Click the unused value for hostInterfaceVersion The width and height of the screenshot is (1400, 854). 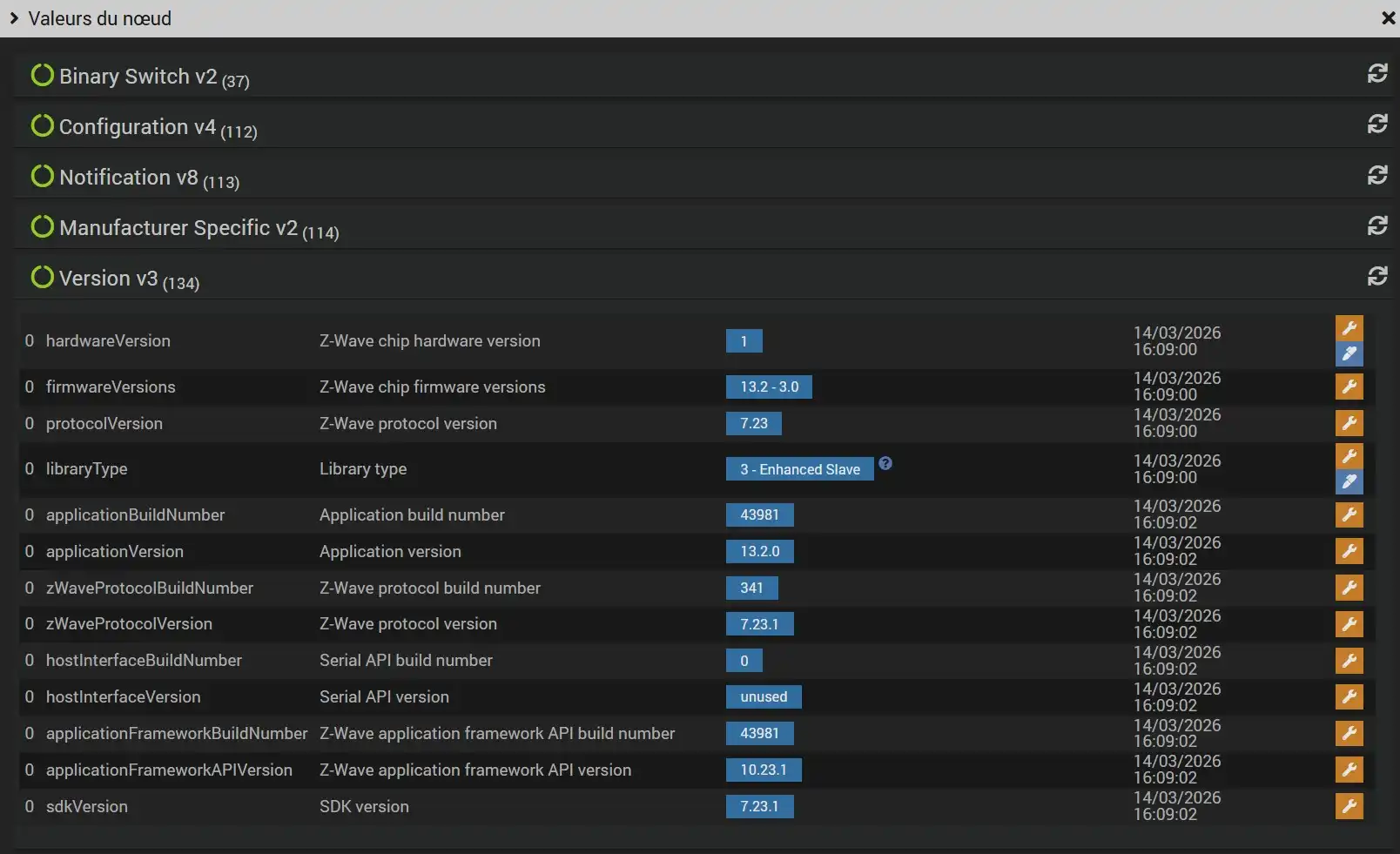[764, 696]
